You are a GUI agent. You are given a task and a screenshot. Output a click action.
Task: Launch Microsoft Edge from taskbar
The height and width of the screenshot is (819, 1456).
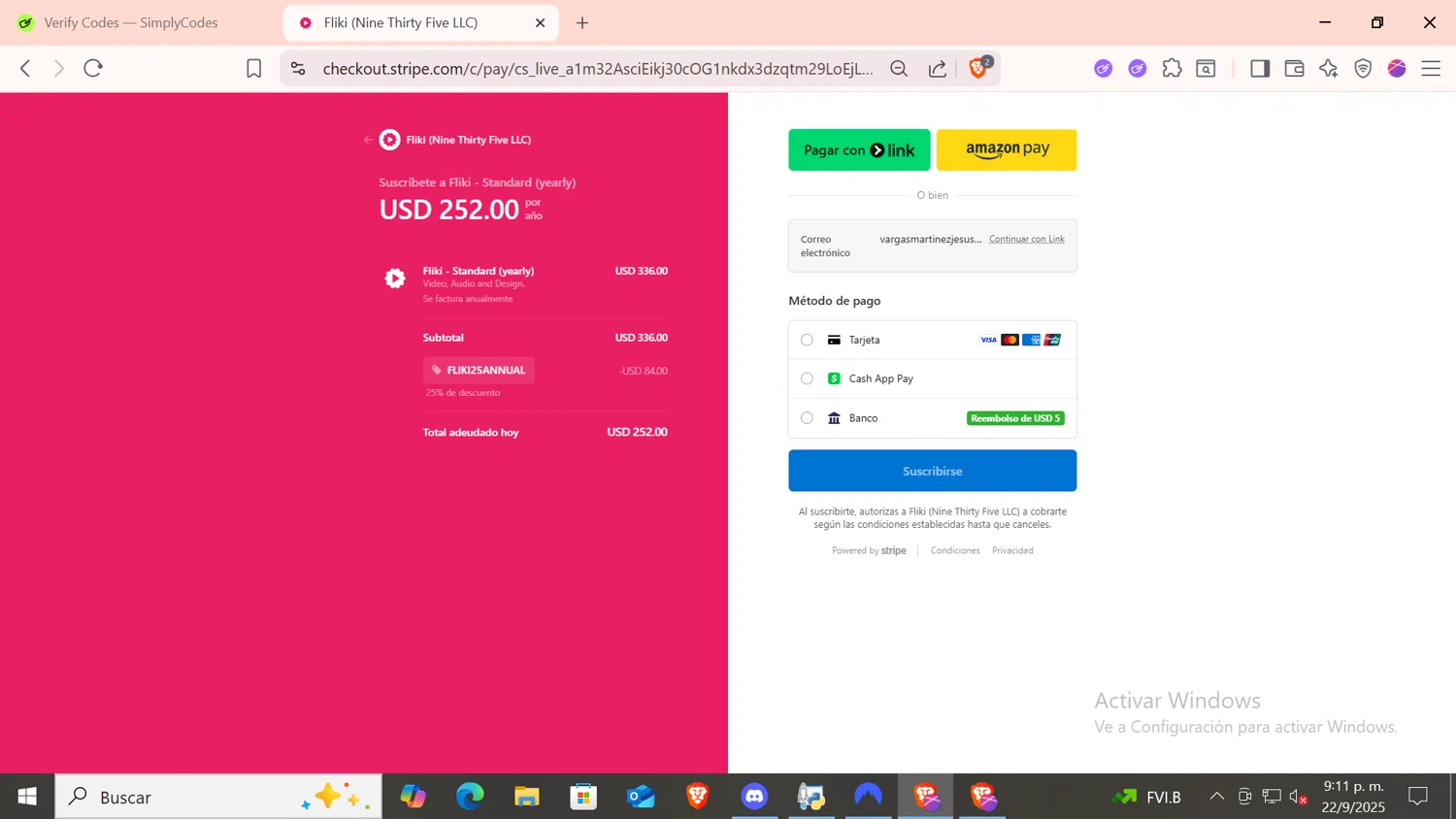[x=470, y=797]
